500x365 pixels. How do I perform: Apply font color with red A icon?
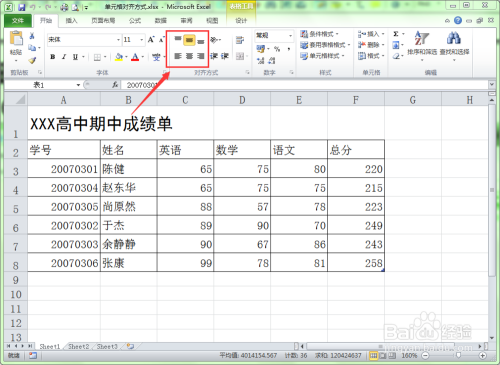tap(135, 57)
